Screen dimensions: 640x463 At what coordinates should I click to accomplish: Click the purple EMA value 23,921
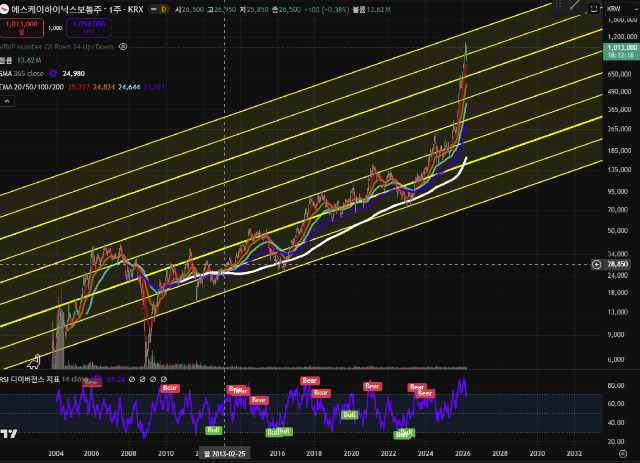pyautogui.click(x=154, y=87)
